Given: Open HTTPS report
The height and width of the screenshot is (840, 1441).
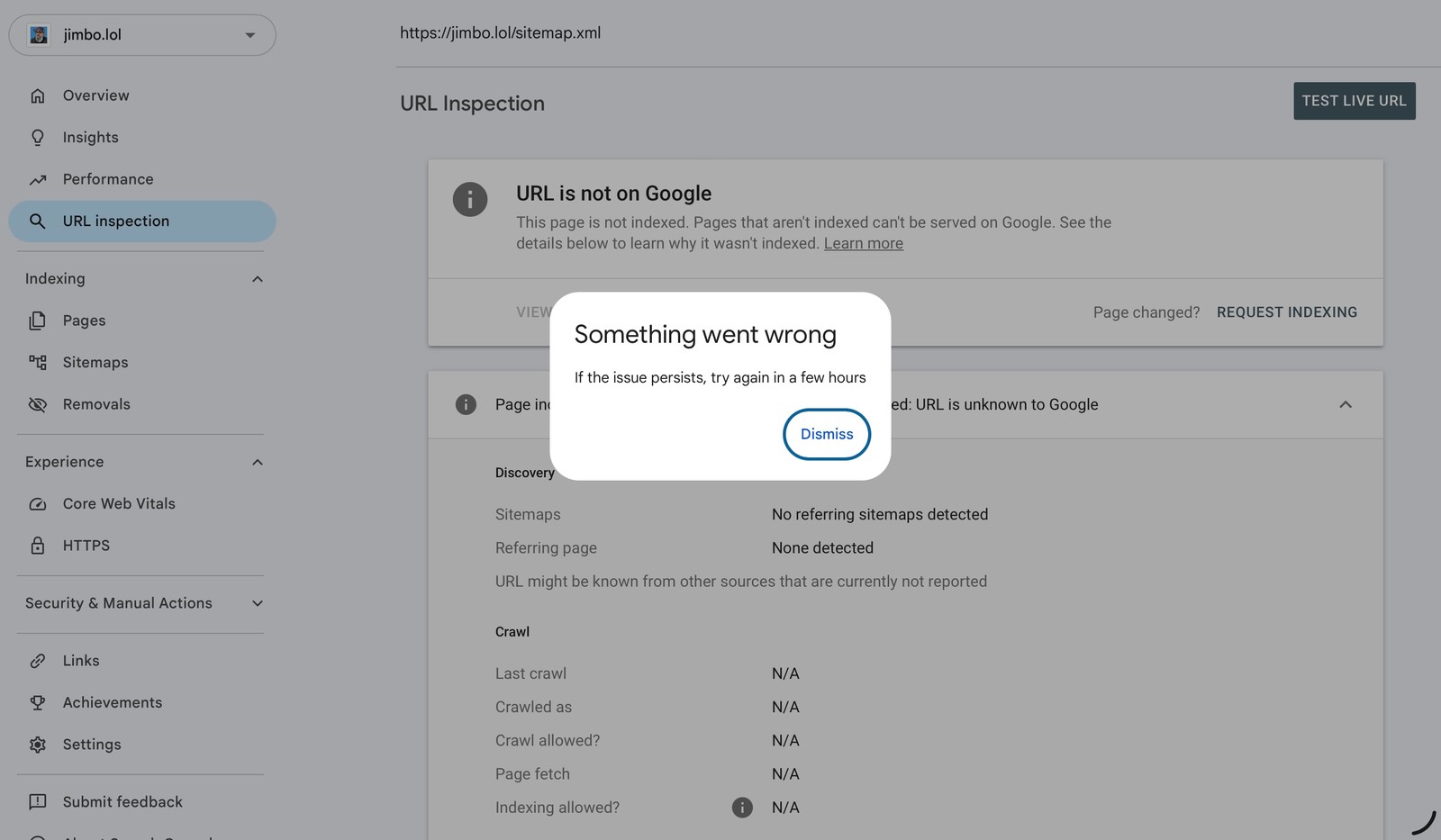Looking at the screenshot, I should (142, 546).
